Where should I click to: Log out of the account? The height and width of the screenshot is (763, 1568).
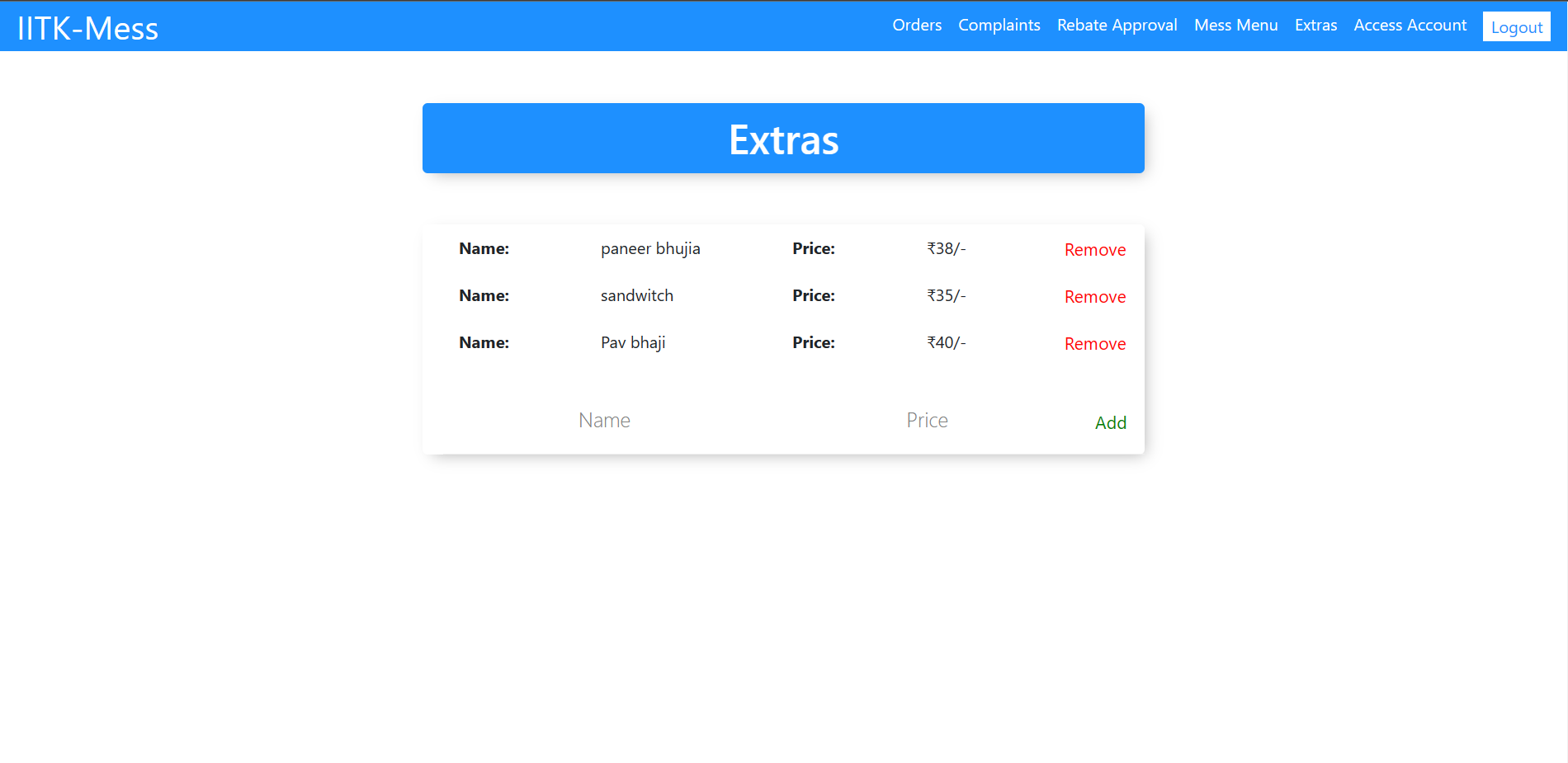click(x=1516, y=26)
